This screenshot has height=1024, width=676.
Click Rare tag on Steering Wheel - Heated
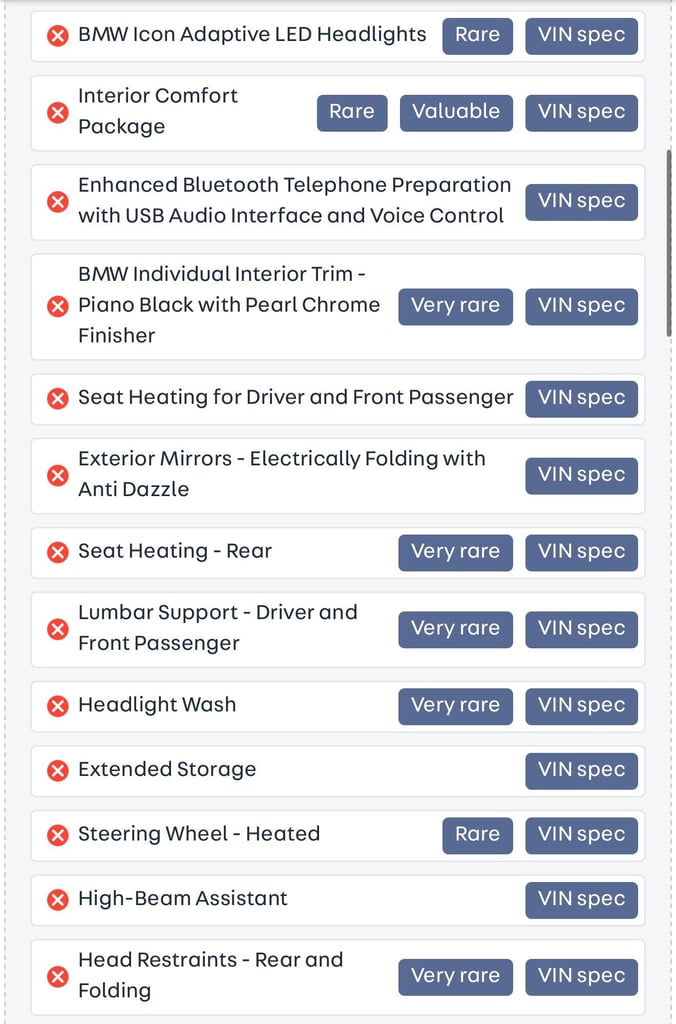(x=477, y=834)
